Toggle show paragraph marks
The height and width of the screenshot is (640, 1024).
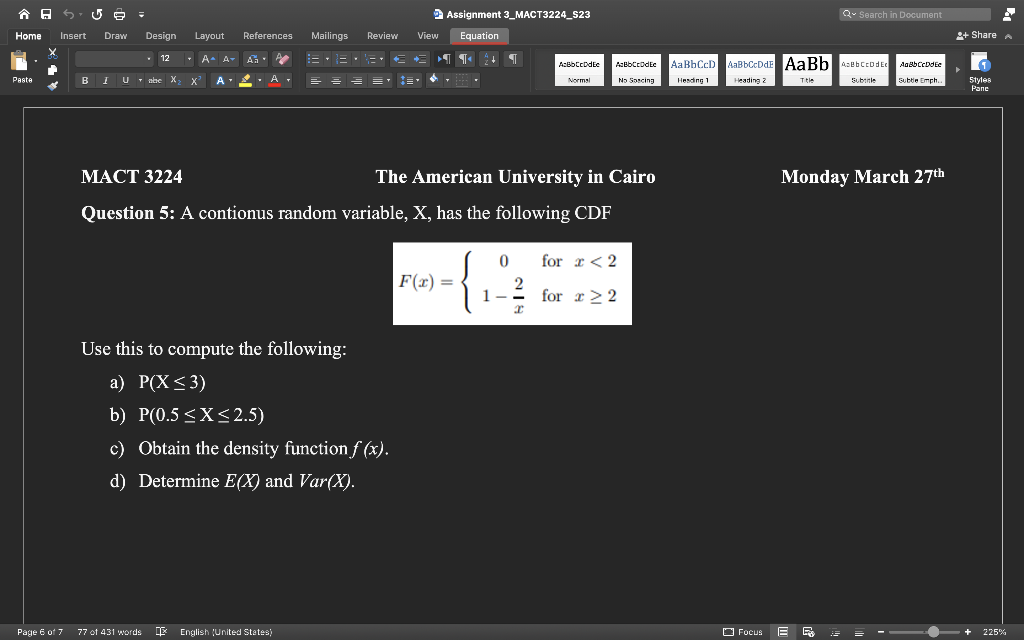click(x=513, y=59)
